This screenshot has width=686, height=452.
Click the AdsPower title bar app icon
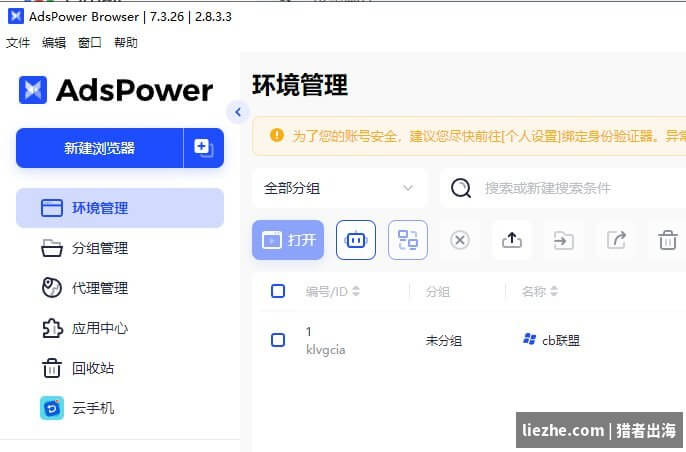click(x=16, y=17)
